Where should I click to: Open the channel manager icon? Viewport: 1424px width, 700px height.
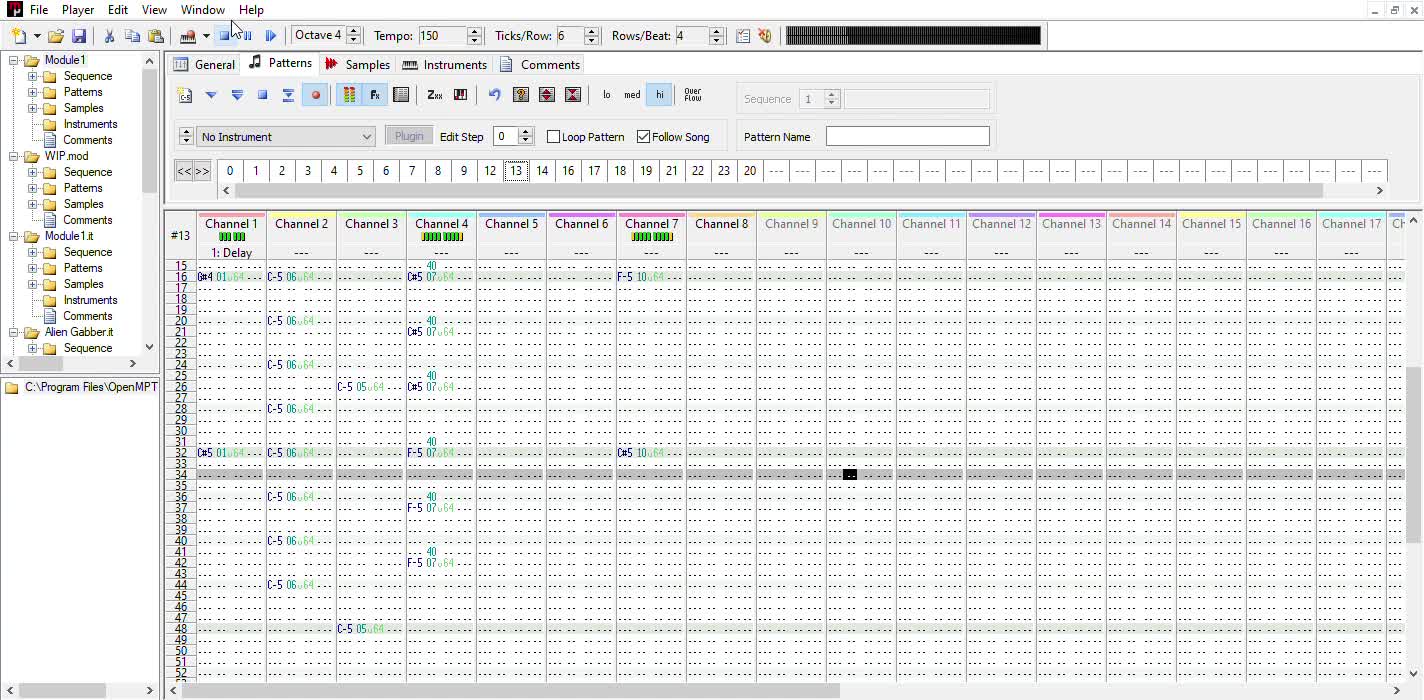401,95
